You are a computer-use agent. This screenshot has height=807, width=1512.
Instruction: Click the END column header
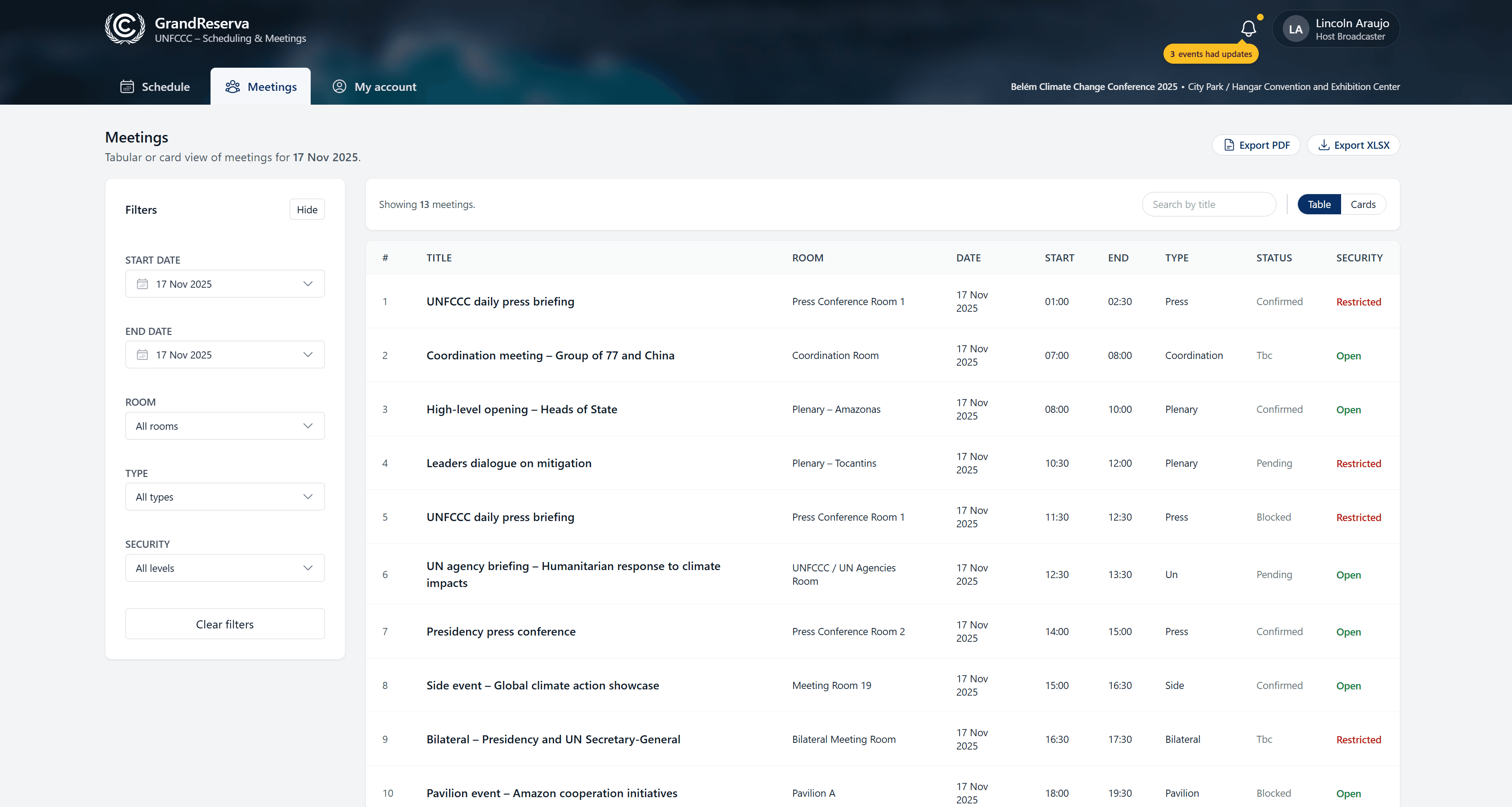click(x=1118, y=258)
